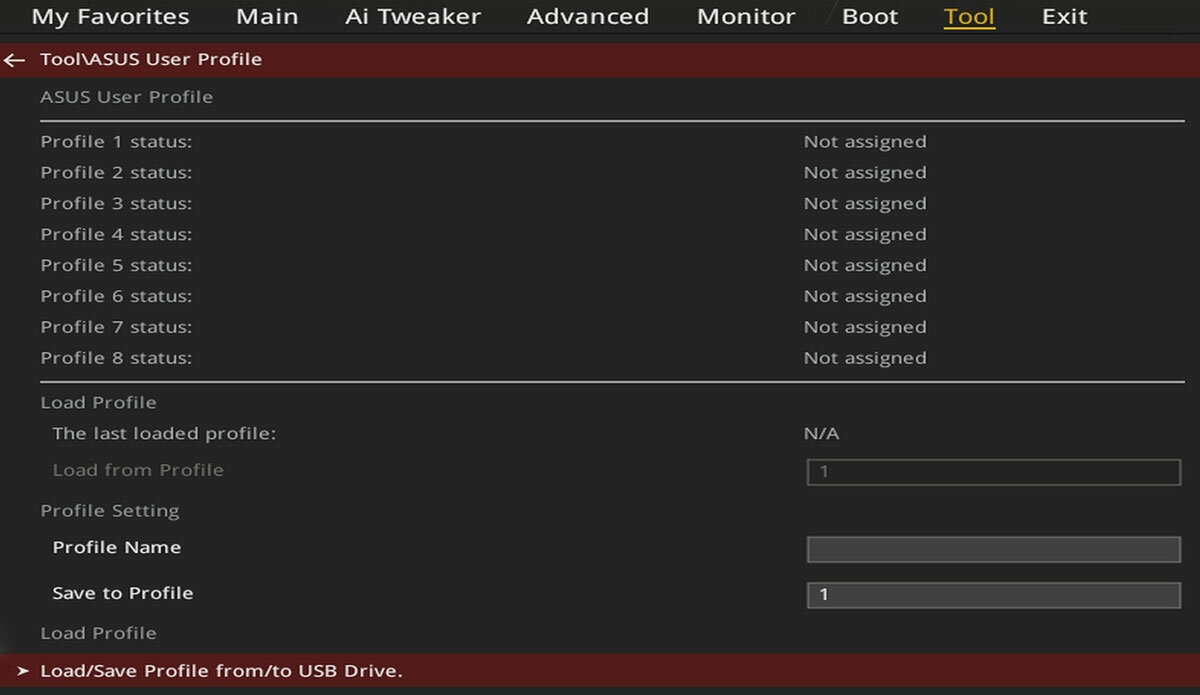Click the Profile 1 status label
Screen dimensions: 1200x695
[x=116, y=142]
